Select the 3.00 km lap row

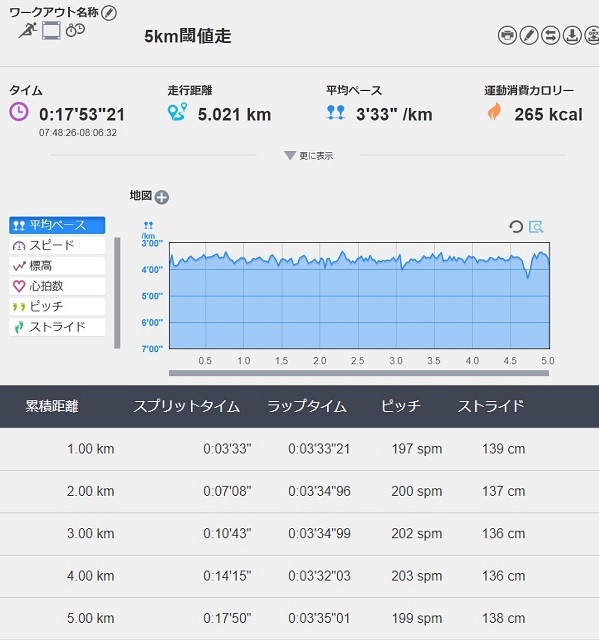300,534
